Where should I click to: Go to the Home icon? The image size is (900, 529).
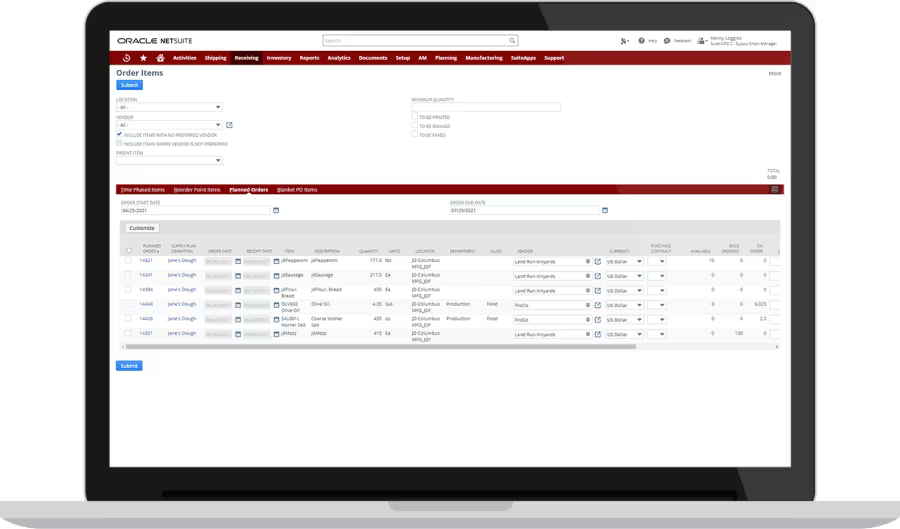[x=161, y=58]
